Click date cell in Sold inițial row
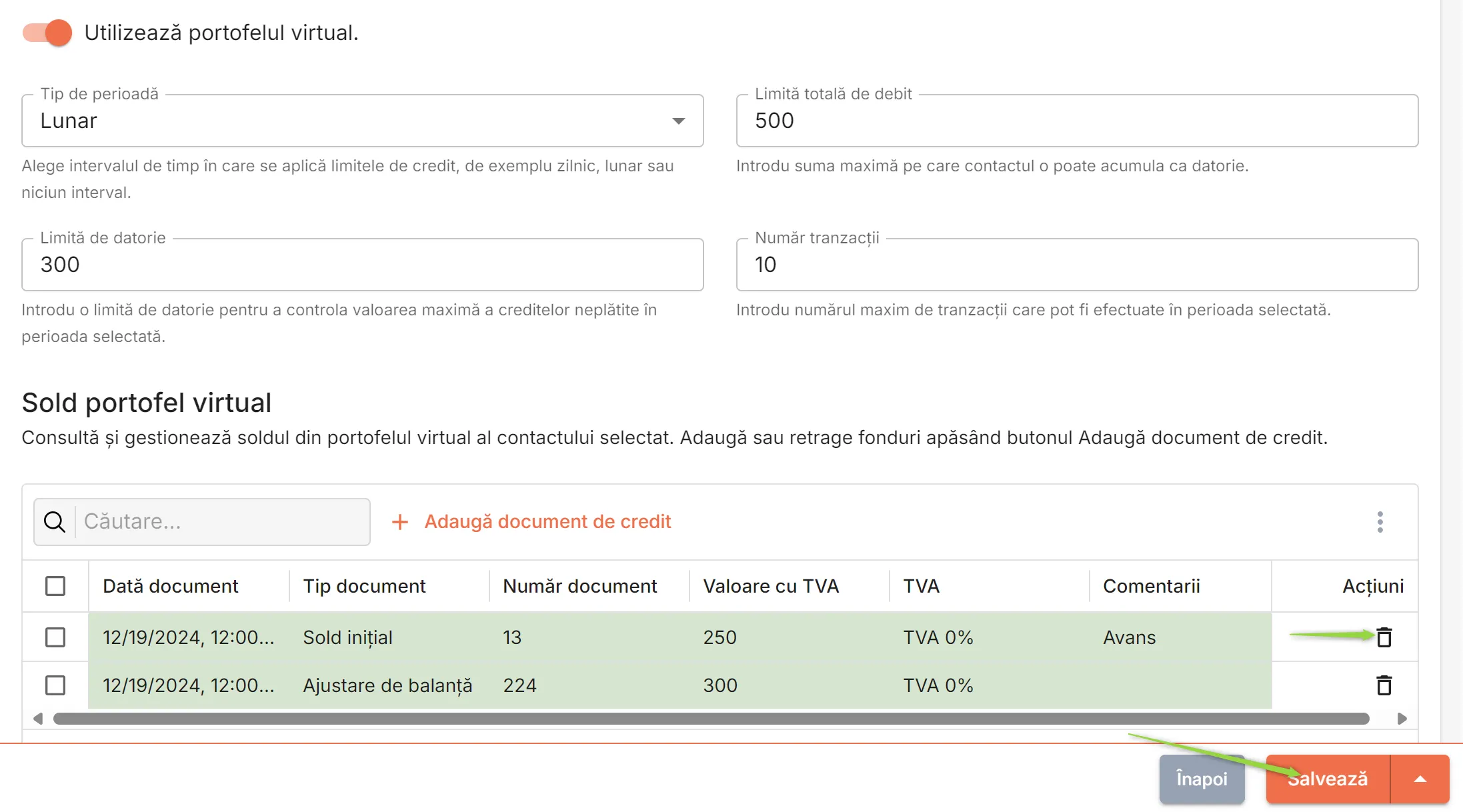 (189, 637)
